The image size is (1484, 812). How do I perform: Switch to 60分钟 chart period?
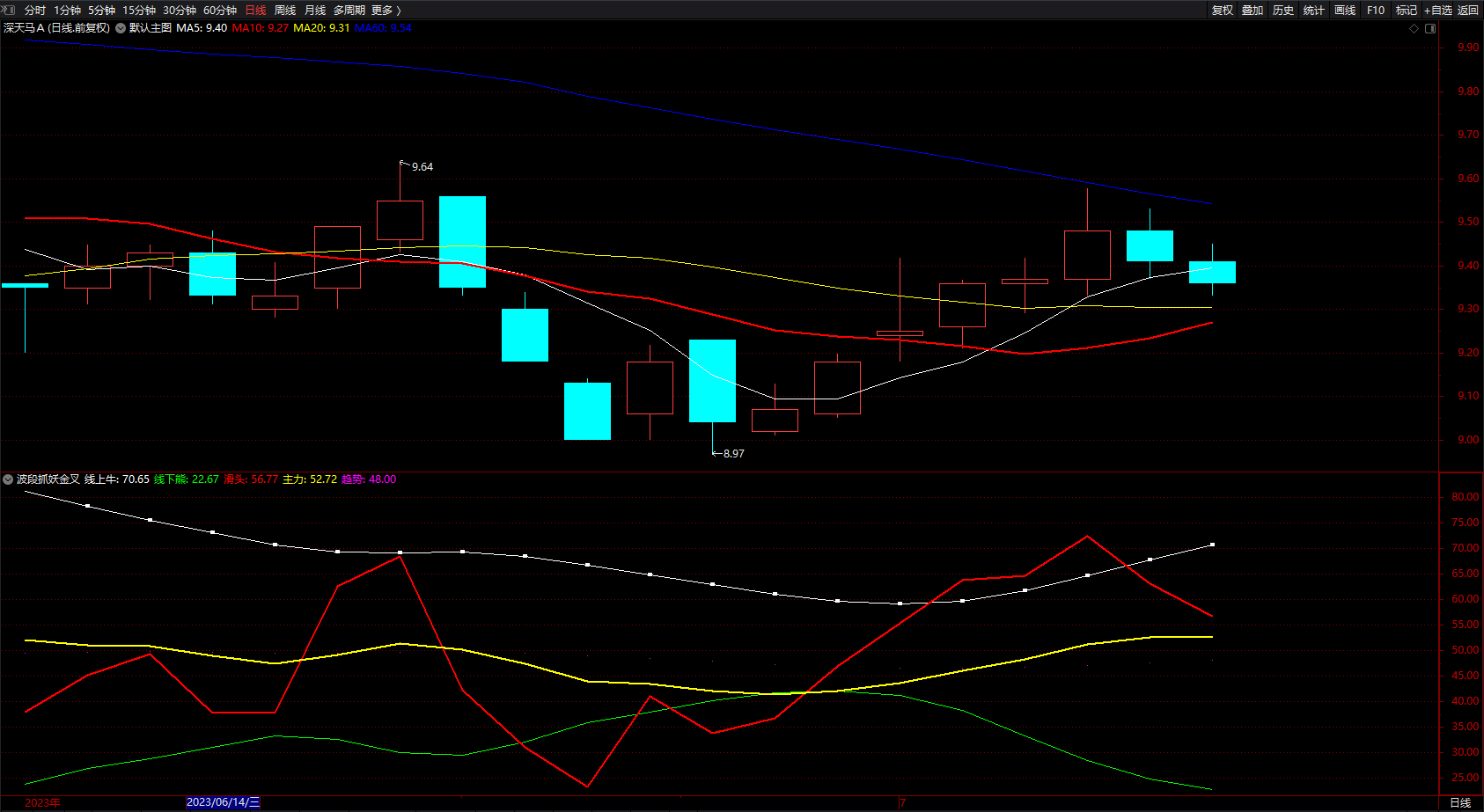pyautogui.click(x=220, y=11)
